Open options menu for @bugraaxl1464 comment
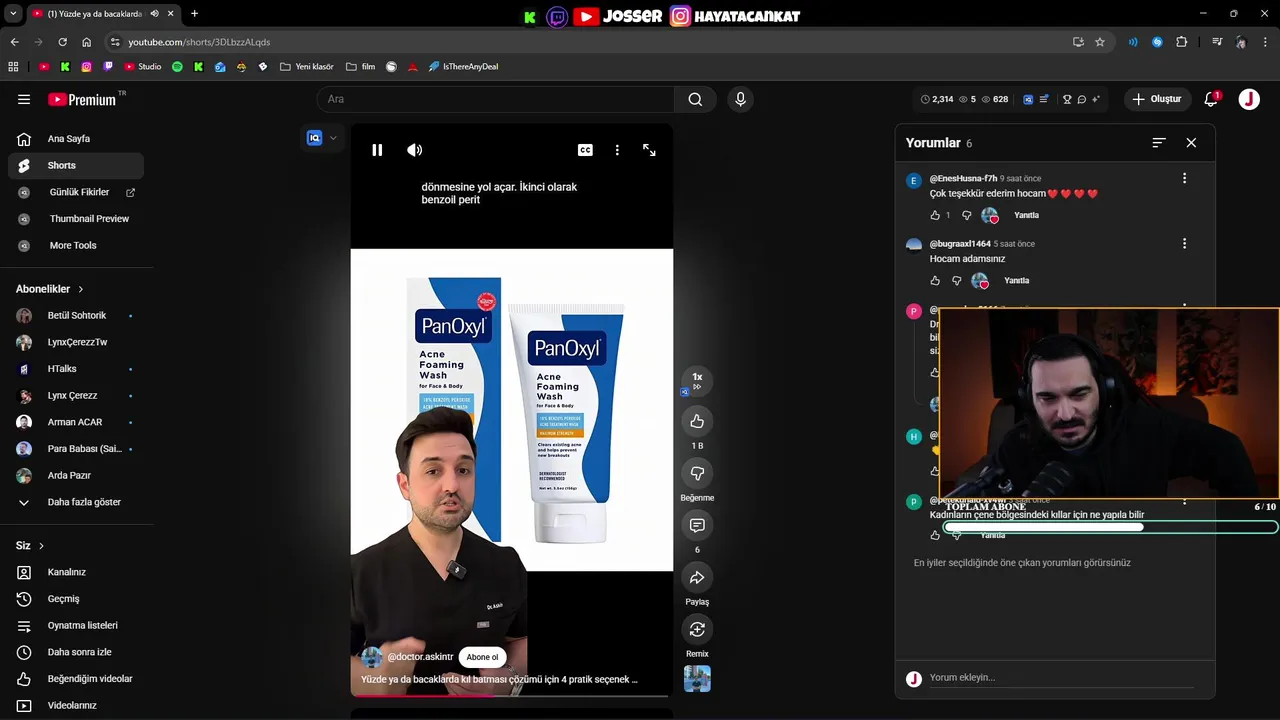Image resolution: width=1280 pixels, height=720 pixels. pos(1184,243)
